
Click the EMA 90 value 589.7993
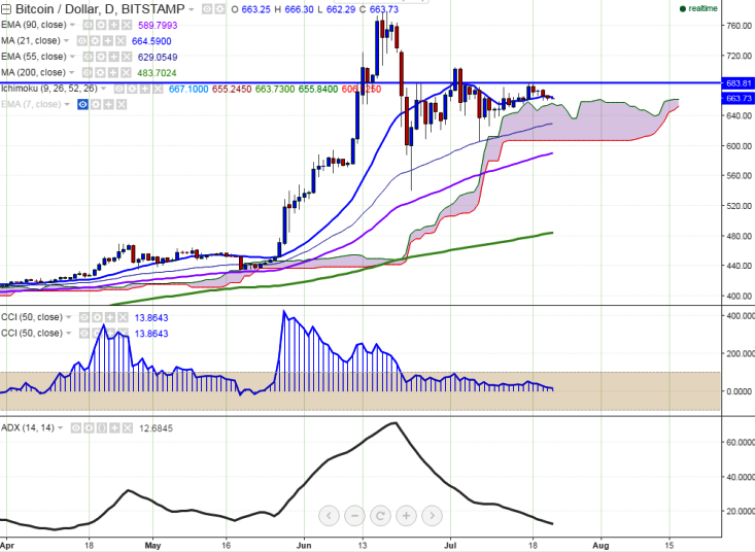(x=157, y=25)
